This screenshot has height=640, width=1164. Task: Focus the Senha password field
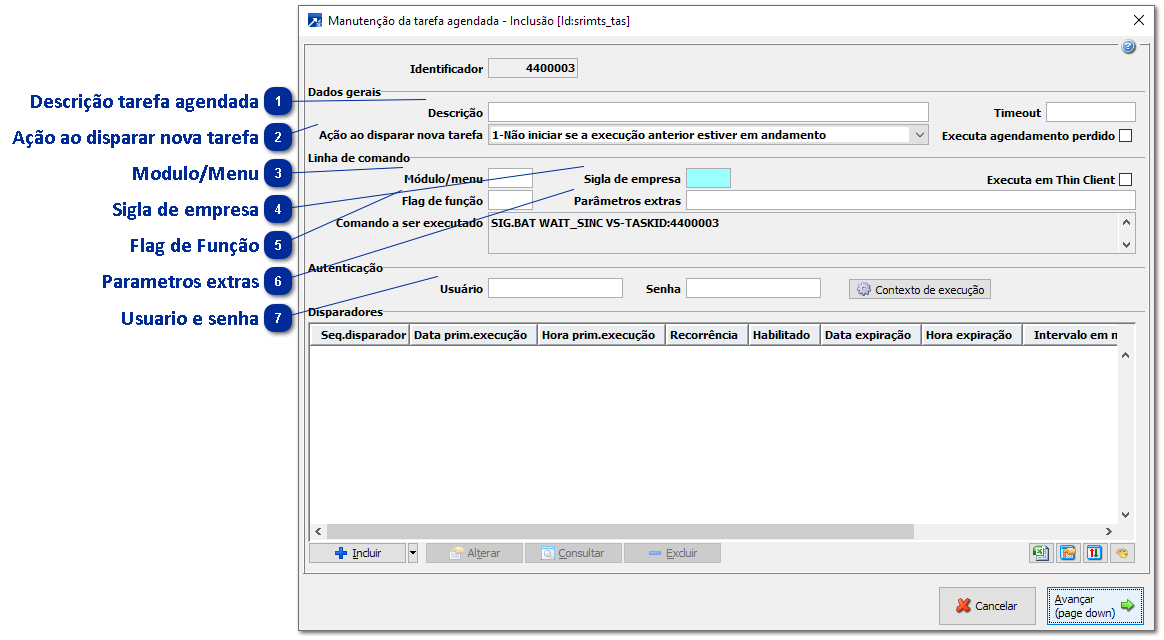point(752,288)
